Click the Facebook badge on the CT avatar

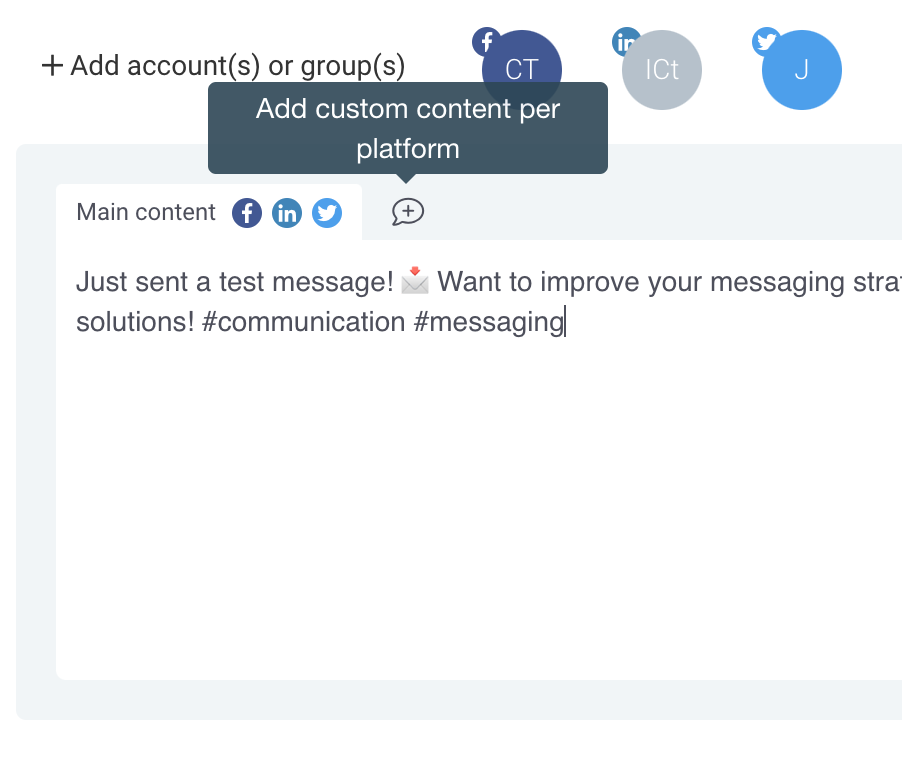pyautogui.click(x=486, y=41)
